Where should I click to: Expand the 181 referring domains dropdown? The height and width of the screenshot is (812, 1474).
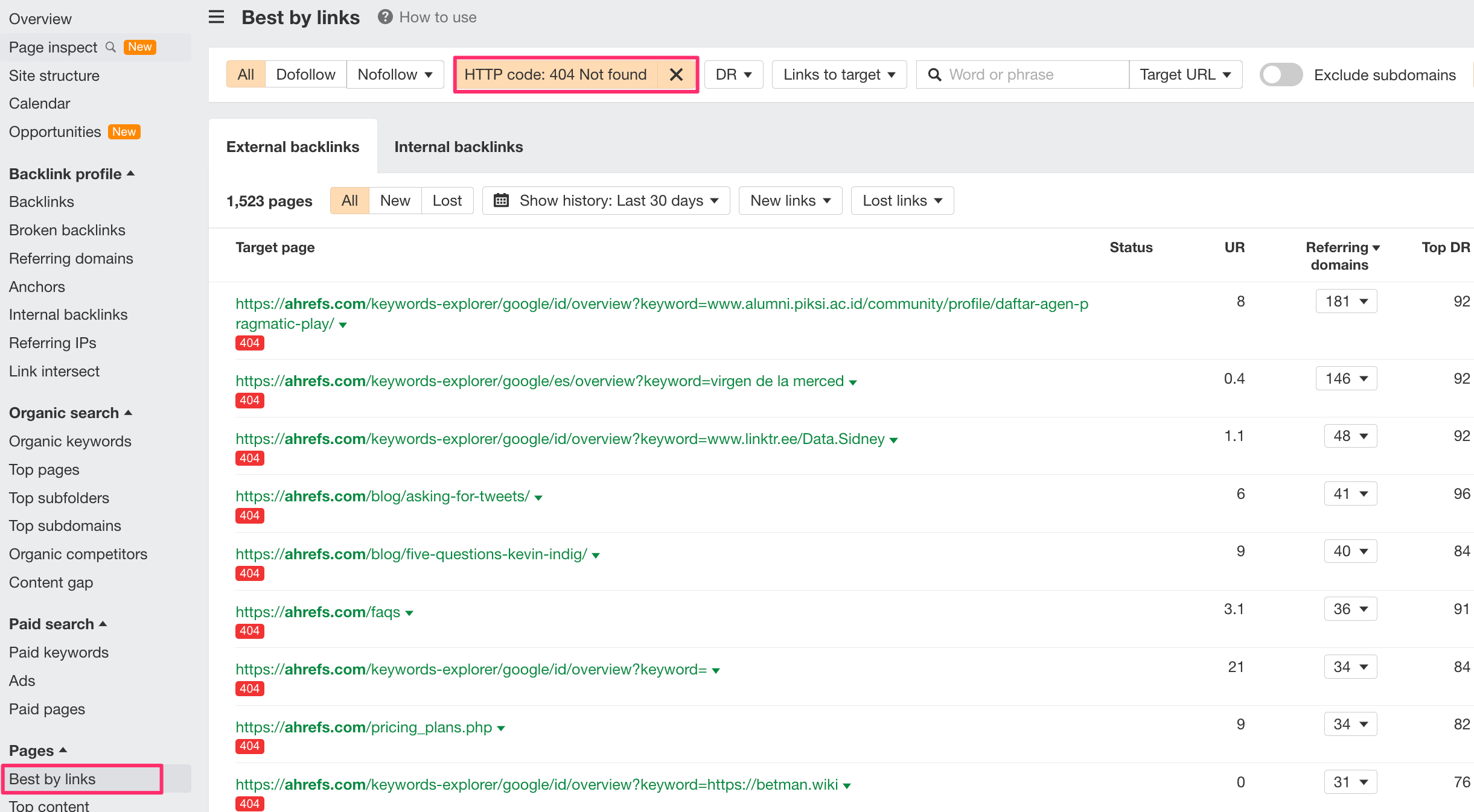pyautogui.click(x=1346, y=301)
